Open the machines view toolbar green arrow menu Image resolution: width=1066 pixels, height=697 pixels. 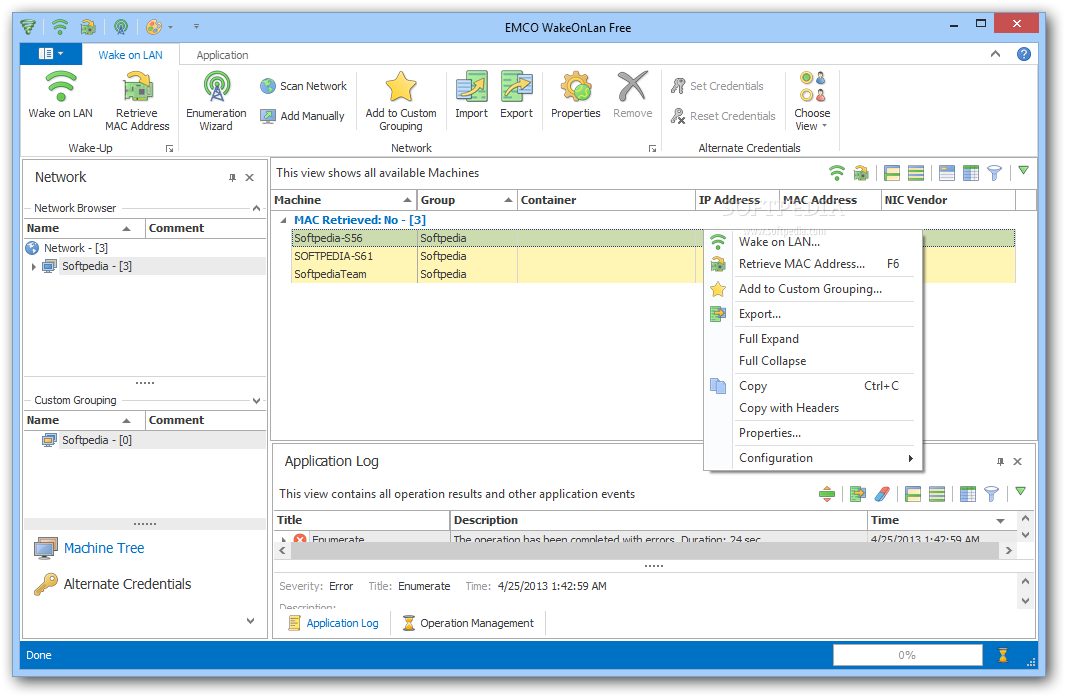[1023, 171]
